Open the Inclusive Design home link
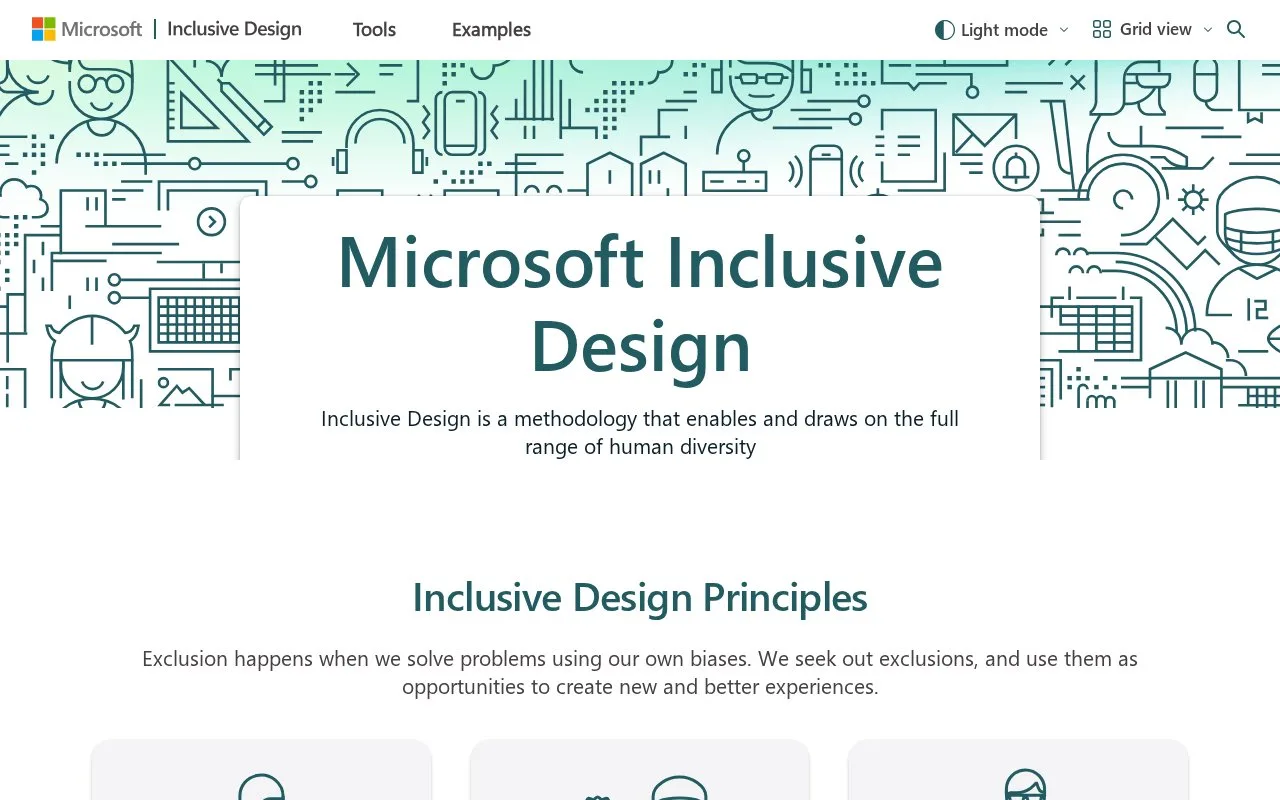Viewport: 1280px width, 800px height. (234, 29)
